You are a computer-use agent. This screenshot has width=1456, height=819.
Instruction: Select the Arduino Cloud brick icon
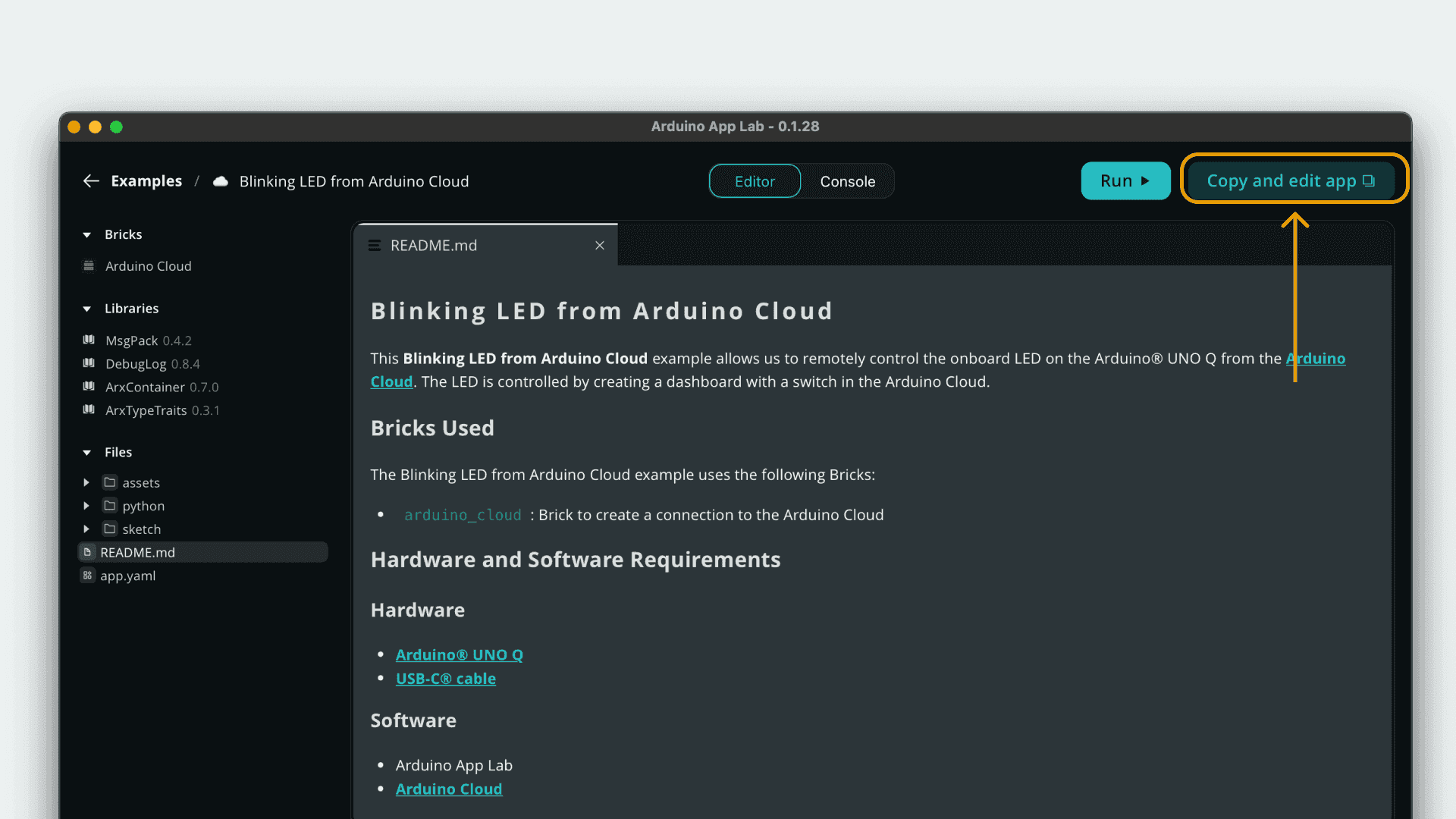pyautogui.click(x=89, y=266)
